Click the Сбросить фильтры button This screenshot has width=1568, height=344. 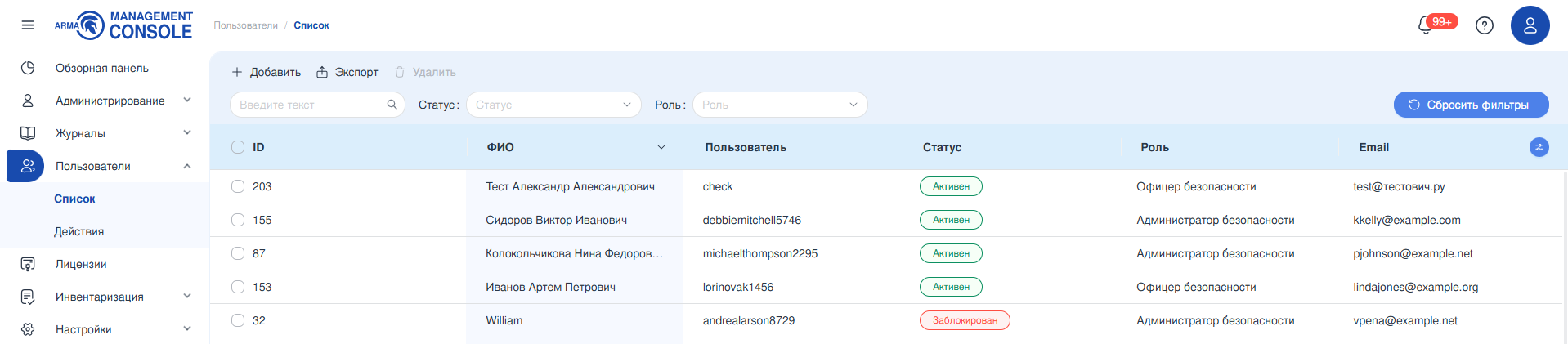pos(1470,105)
